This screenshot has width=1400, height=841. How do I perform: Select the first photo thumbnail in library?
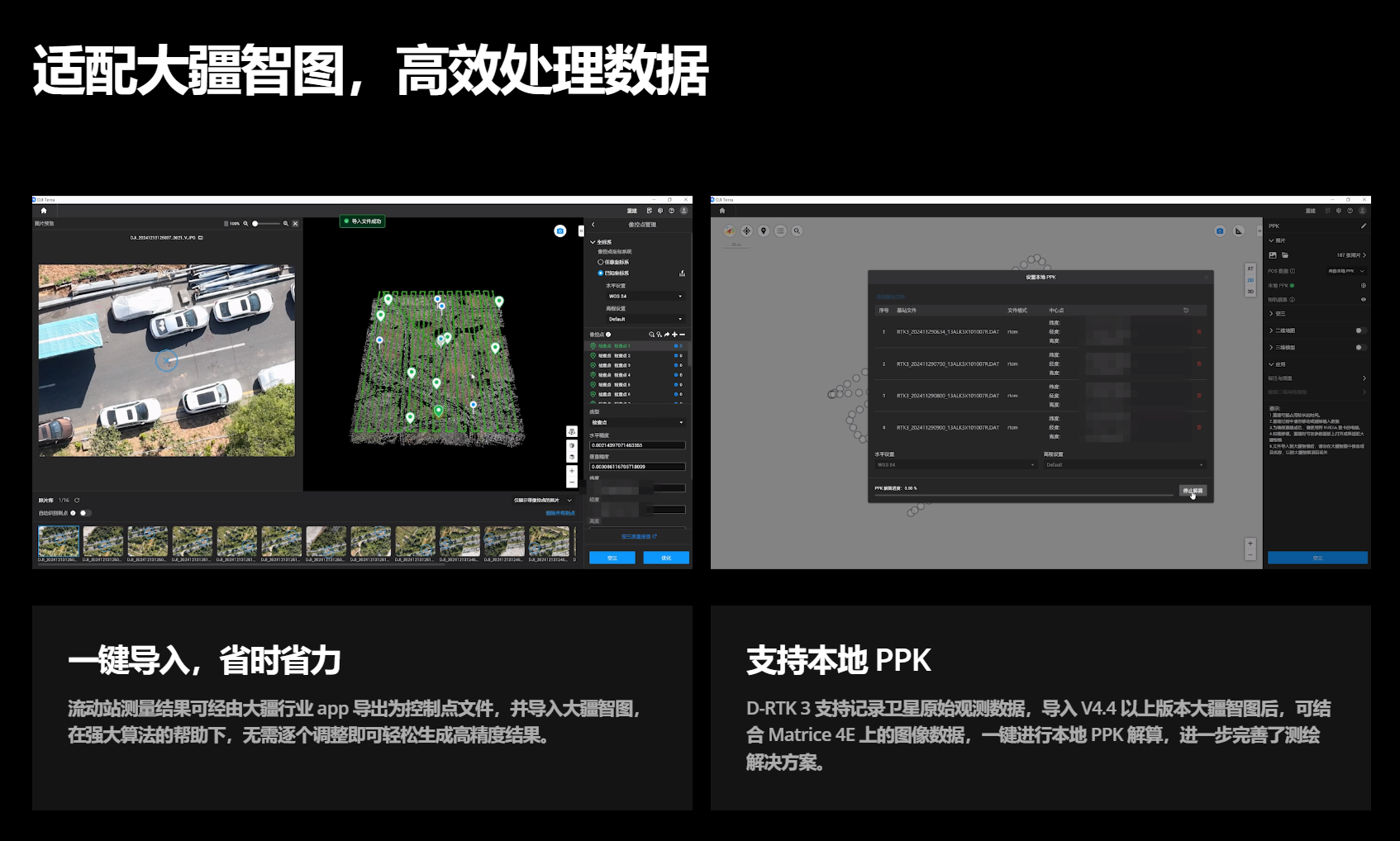59,541
